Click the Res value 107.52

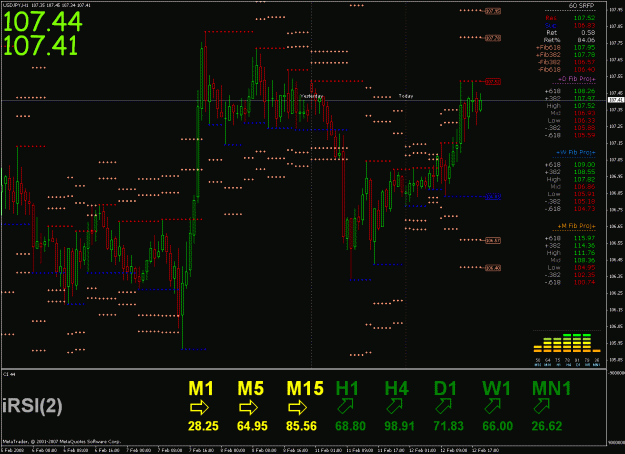click(584, 18)
